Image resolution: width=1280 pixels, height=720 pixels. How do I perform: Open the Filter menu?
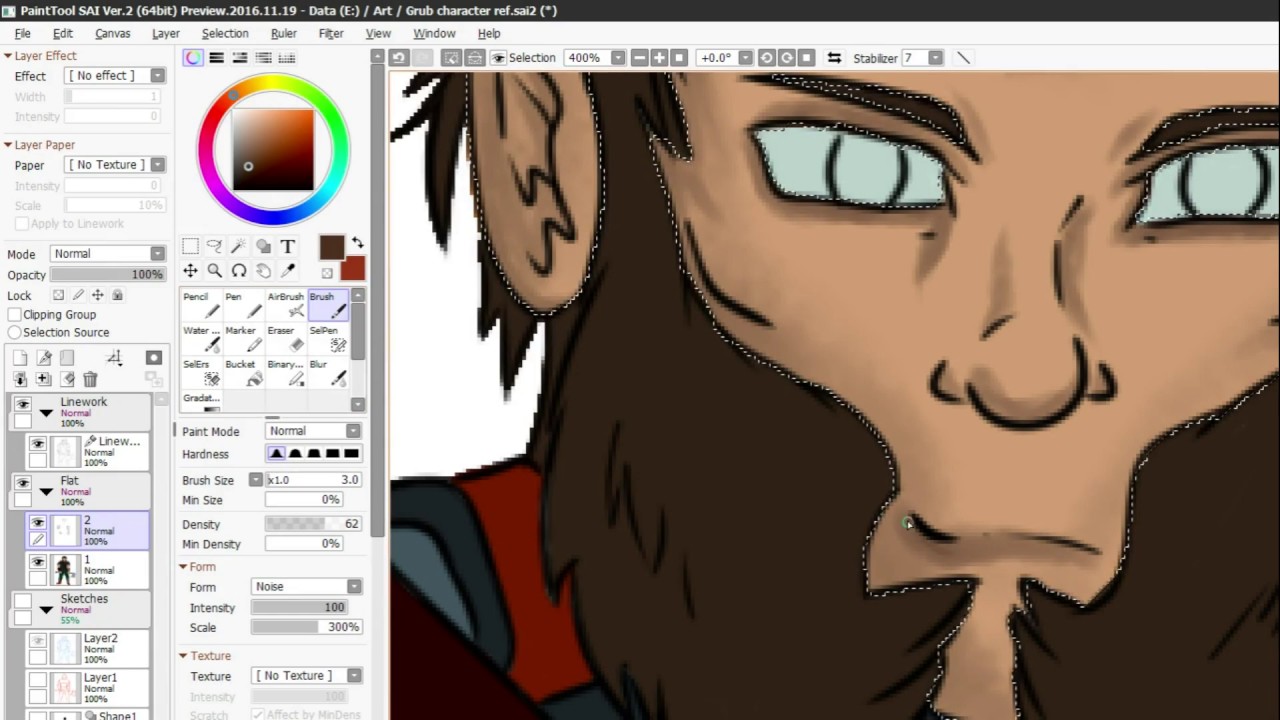[x=331, y=33]
